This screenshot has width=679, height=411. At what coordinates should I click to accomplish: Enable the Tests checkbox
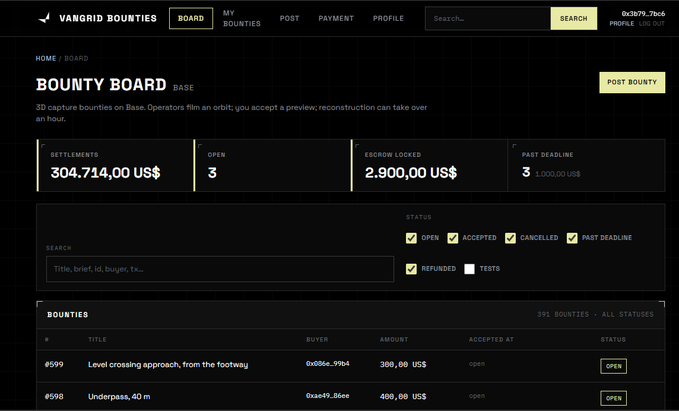point(469,269)
